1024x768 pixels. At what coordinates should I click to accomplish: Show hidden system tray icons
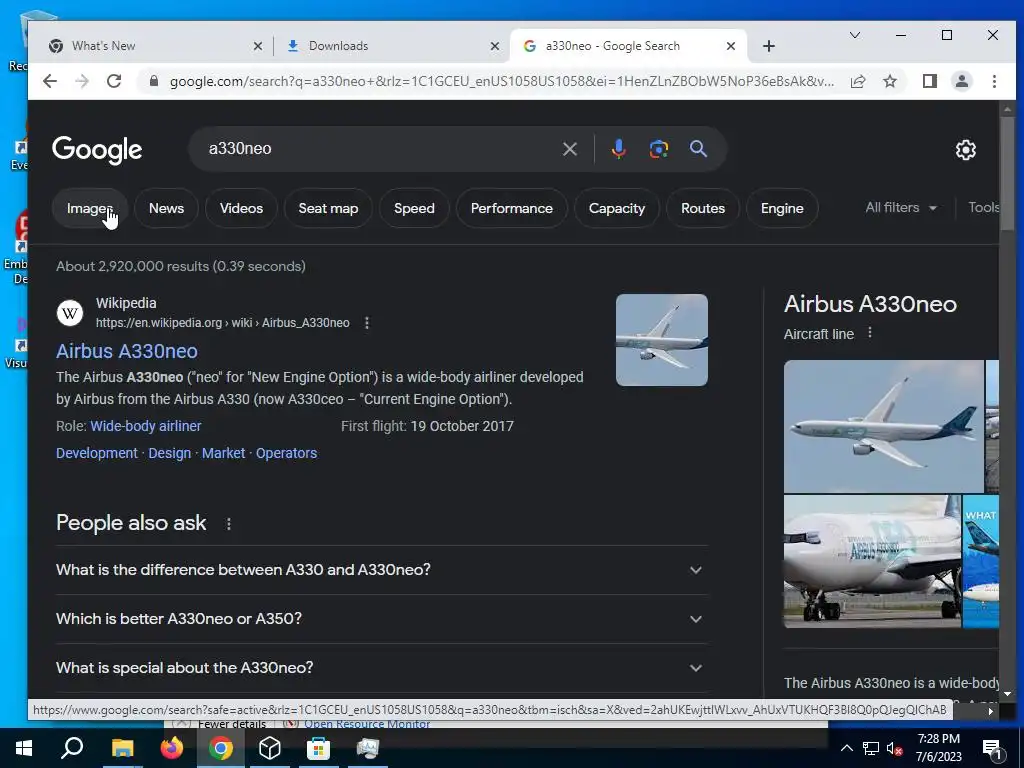[x=846, y=748]
